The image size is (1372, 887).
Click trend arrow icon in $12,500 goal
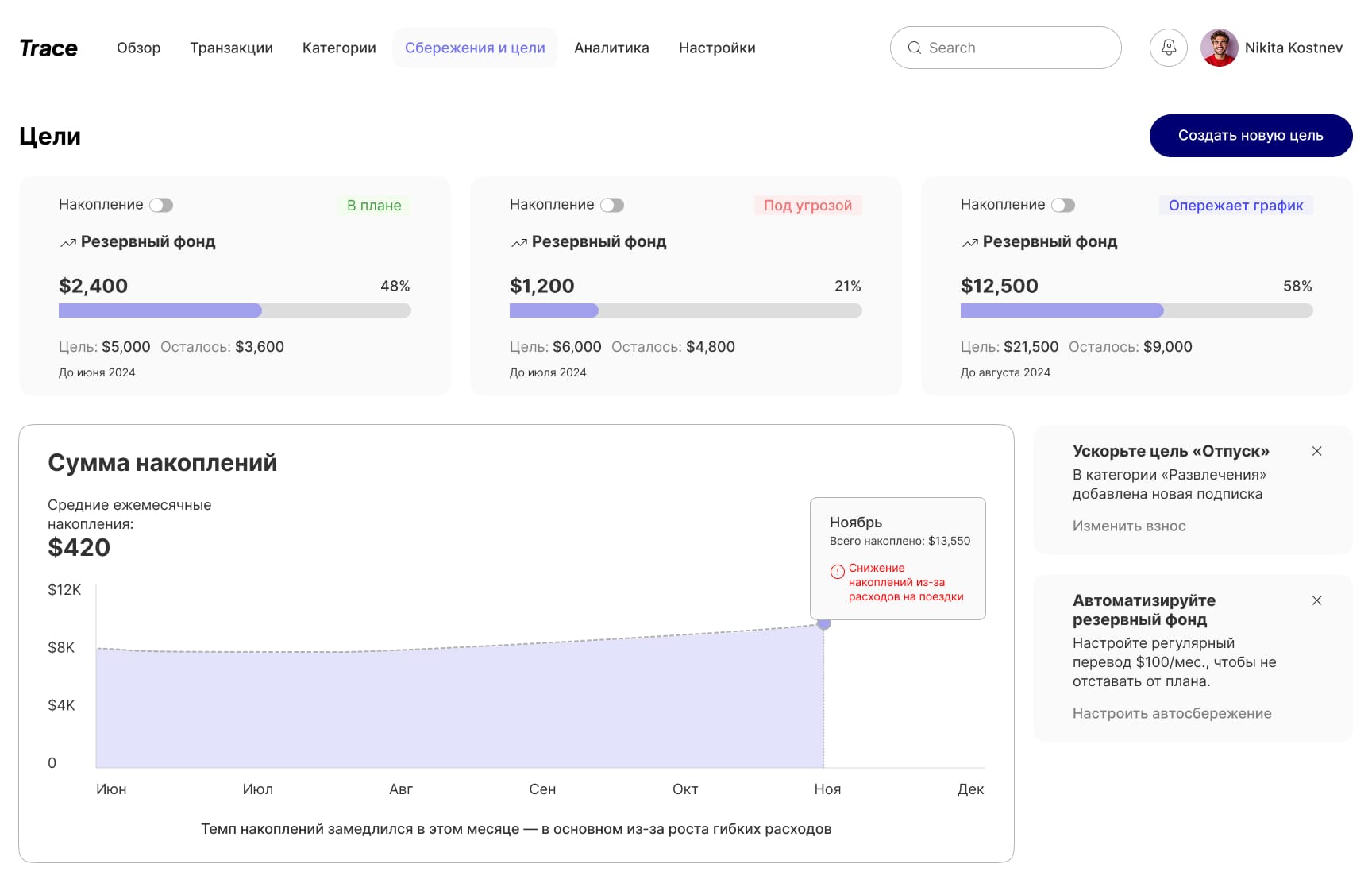click(970, 242)
